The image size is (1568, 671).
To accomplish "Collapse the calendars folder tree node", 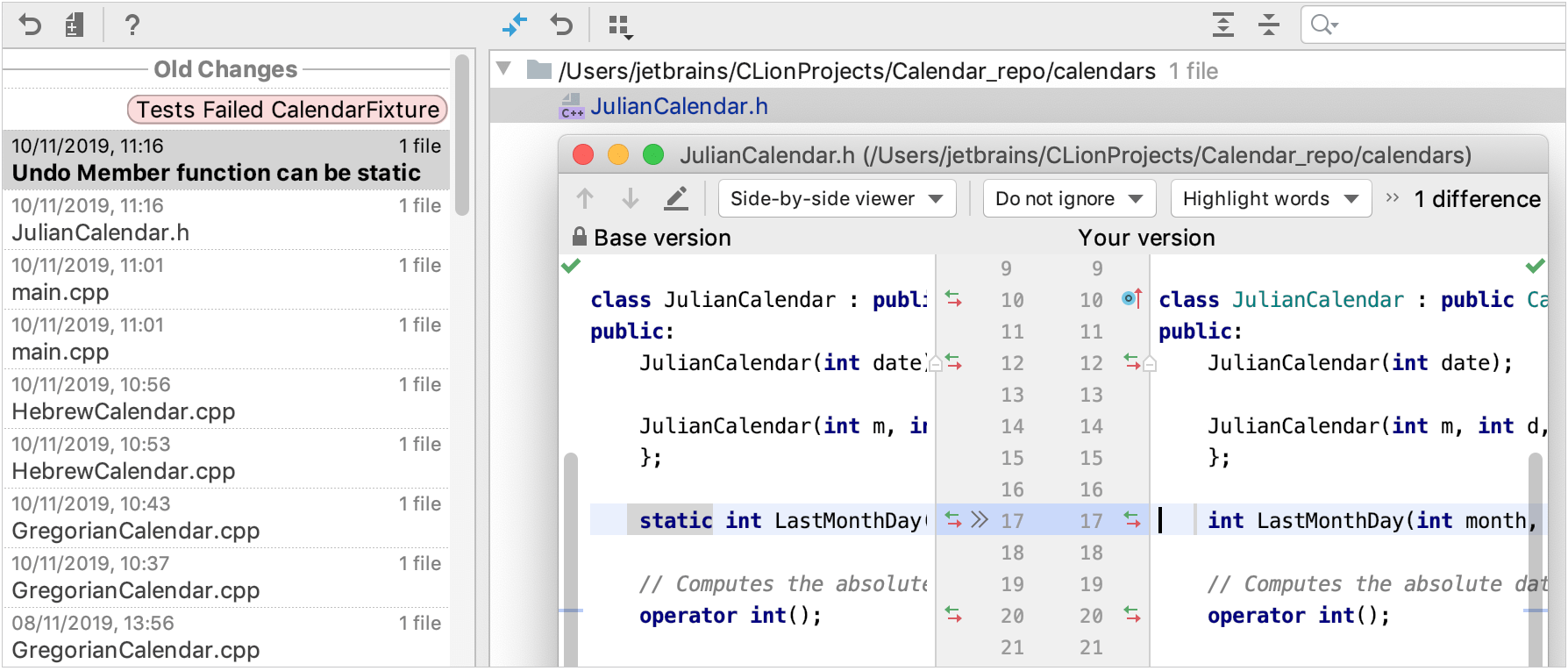I will [x=504, y=69].
